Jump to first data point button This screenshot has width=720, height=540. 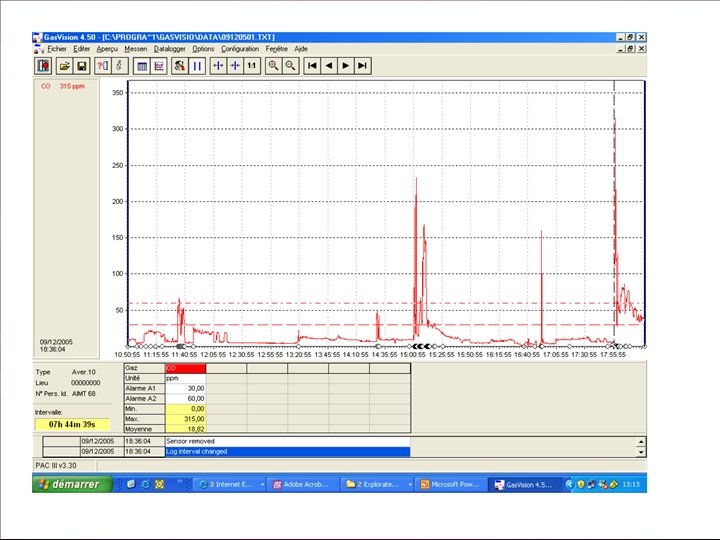tap(313, 65)
